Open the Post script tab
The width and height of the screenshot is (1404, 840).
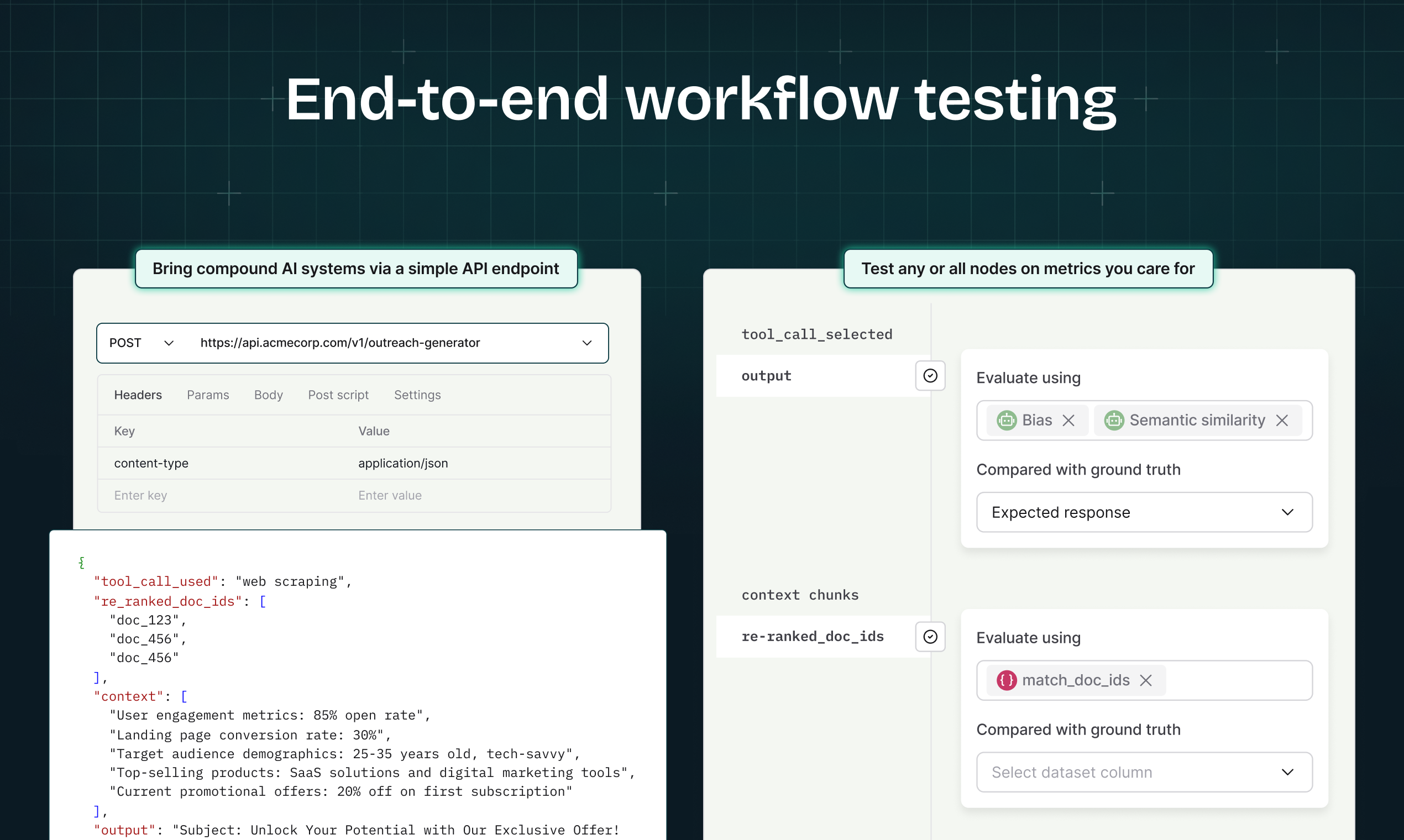(338, 395)
